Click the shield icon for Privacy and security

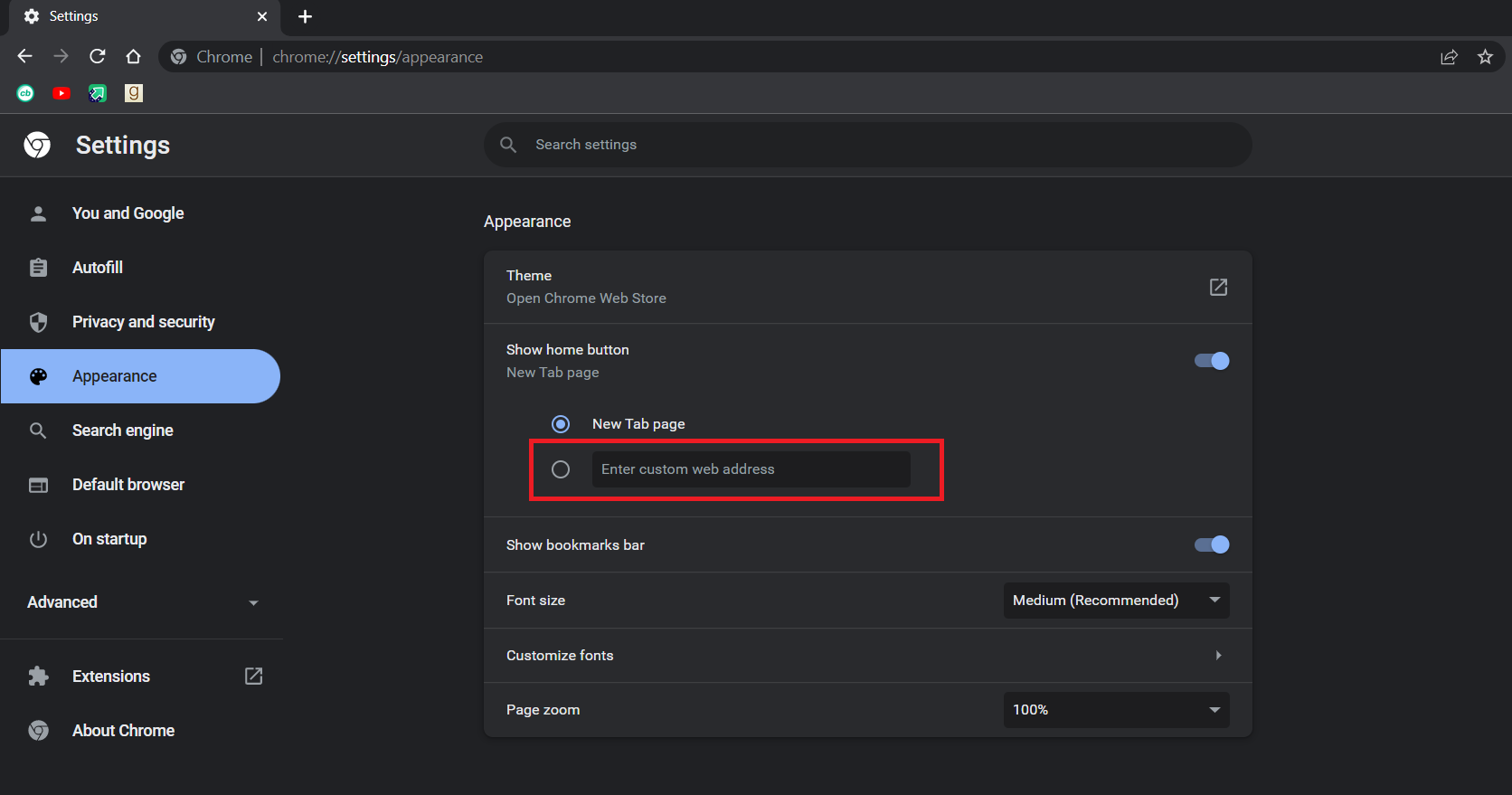tap(38, 322)
